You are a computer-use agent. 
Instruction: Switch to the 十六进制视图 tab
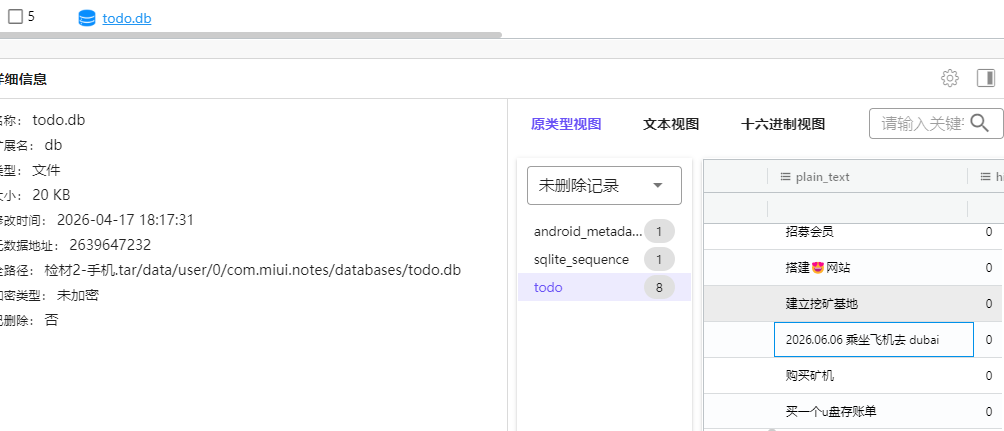pos(782,124)
